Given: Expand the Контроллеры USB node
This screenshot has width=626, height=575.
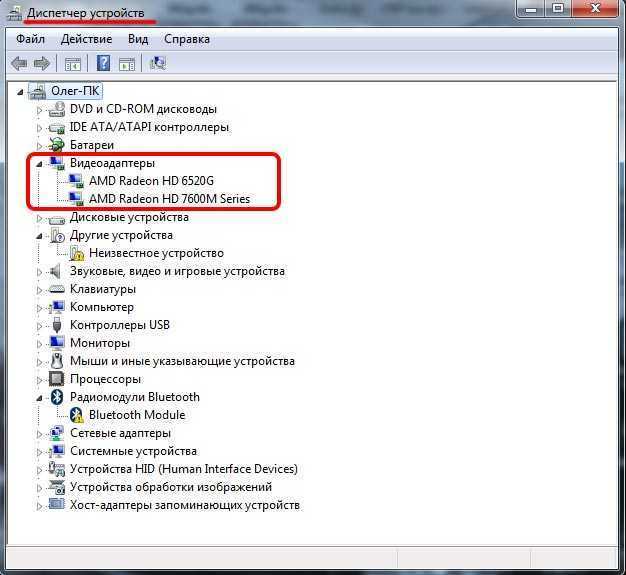Looking at the screenshot, I should [39, 326].
